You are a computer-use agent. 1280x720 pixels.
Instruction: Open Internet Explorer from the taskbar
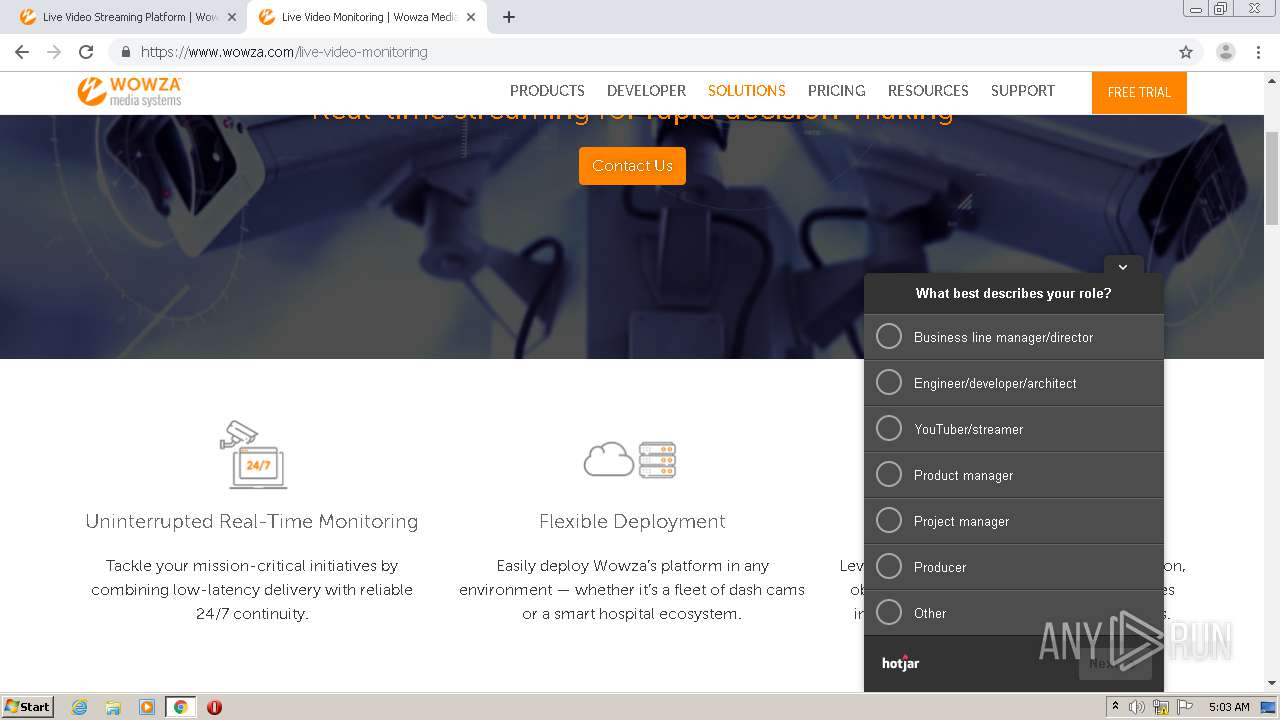point(79,707)
